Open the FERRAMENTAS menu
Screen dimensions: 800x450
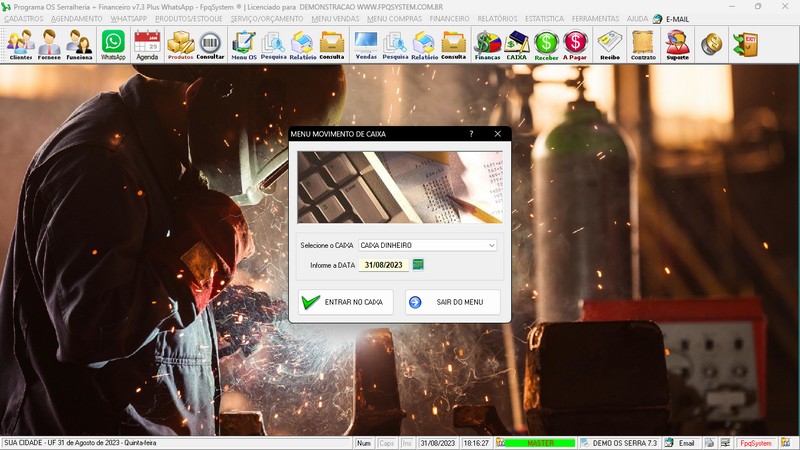595,18
